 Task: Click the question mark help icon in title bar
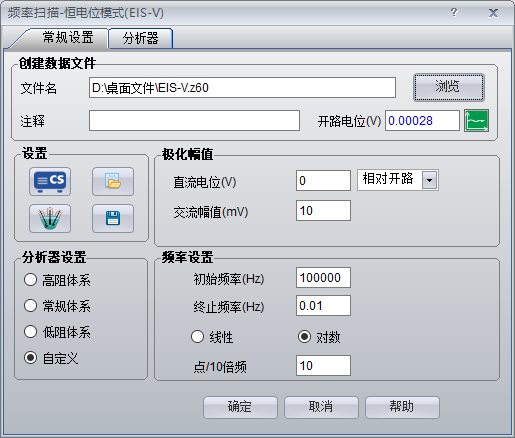click(454, 13)
